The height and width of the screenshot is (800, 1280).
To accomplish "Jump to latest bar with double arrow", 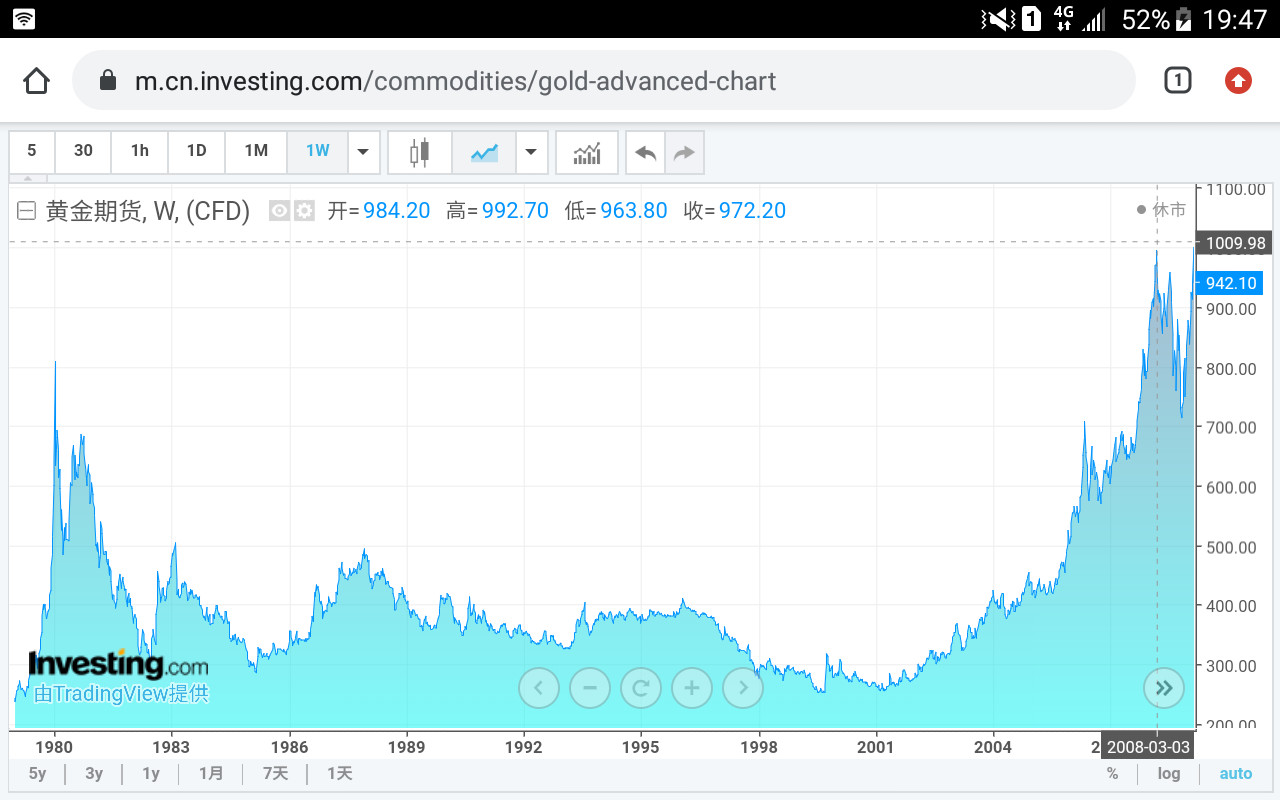I will click(x=1164, y=688).
